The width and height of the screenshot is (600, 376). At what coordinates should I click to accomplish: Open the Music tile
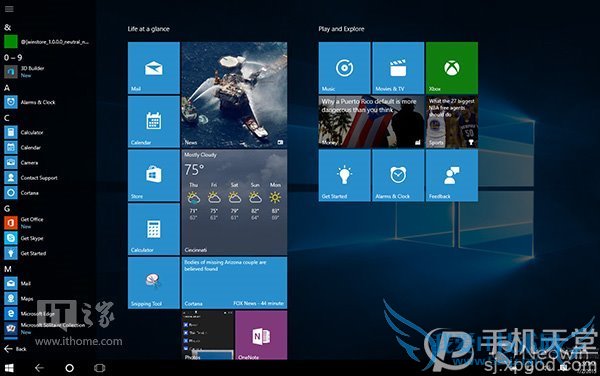point(344,68)
